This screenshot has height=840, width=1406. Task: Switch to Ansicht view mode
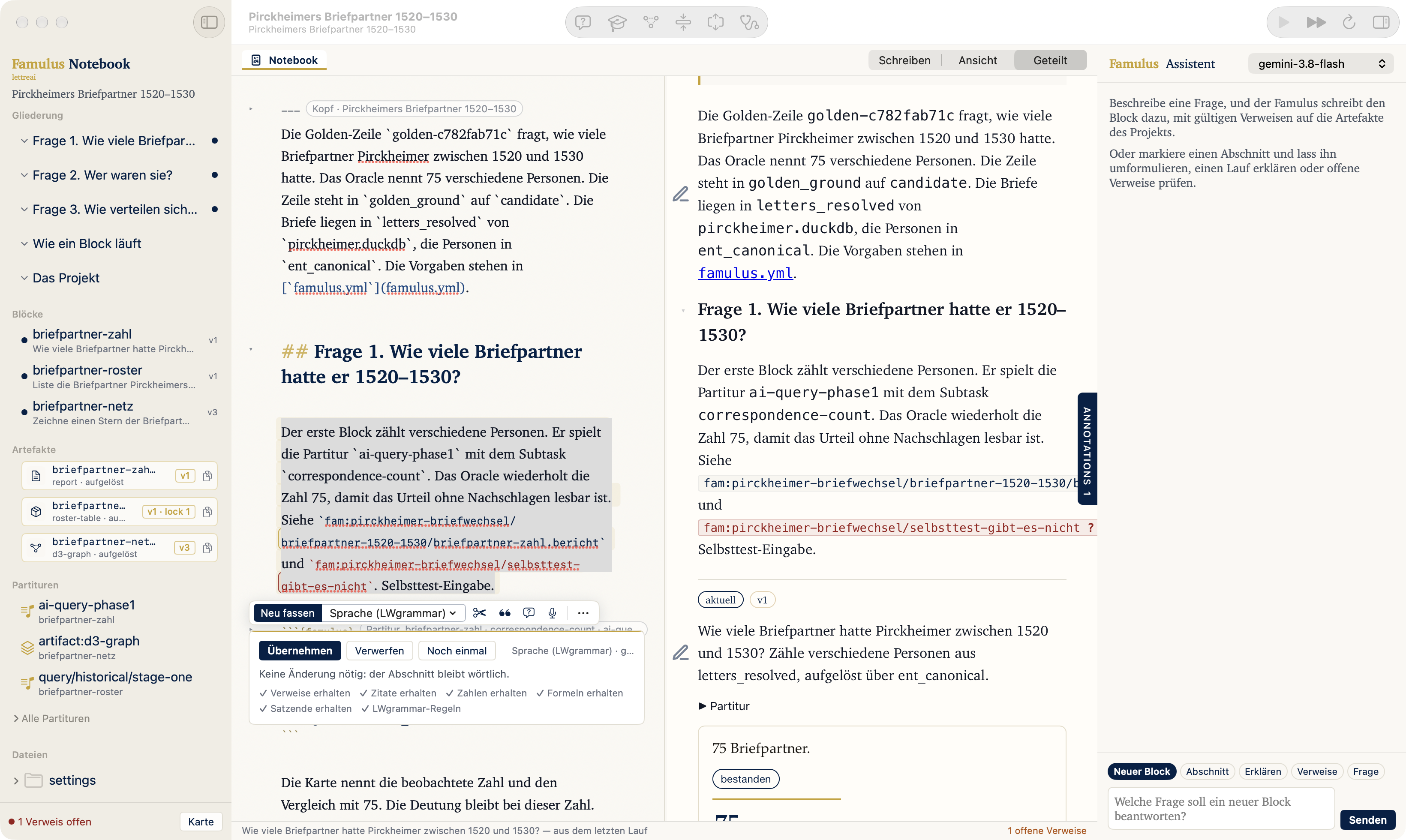click(x=977, y=60)
